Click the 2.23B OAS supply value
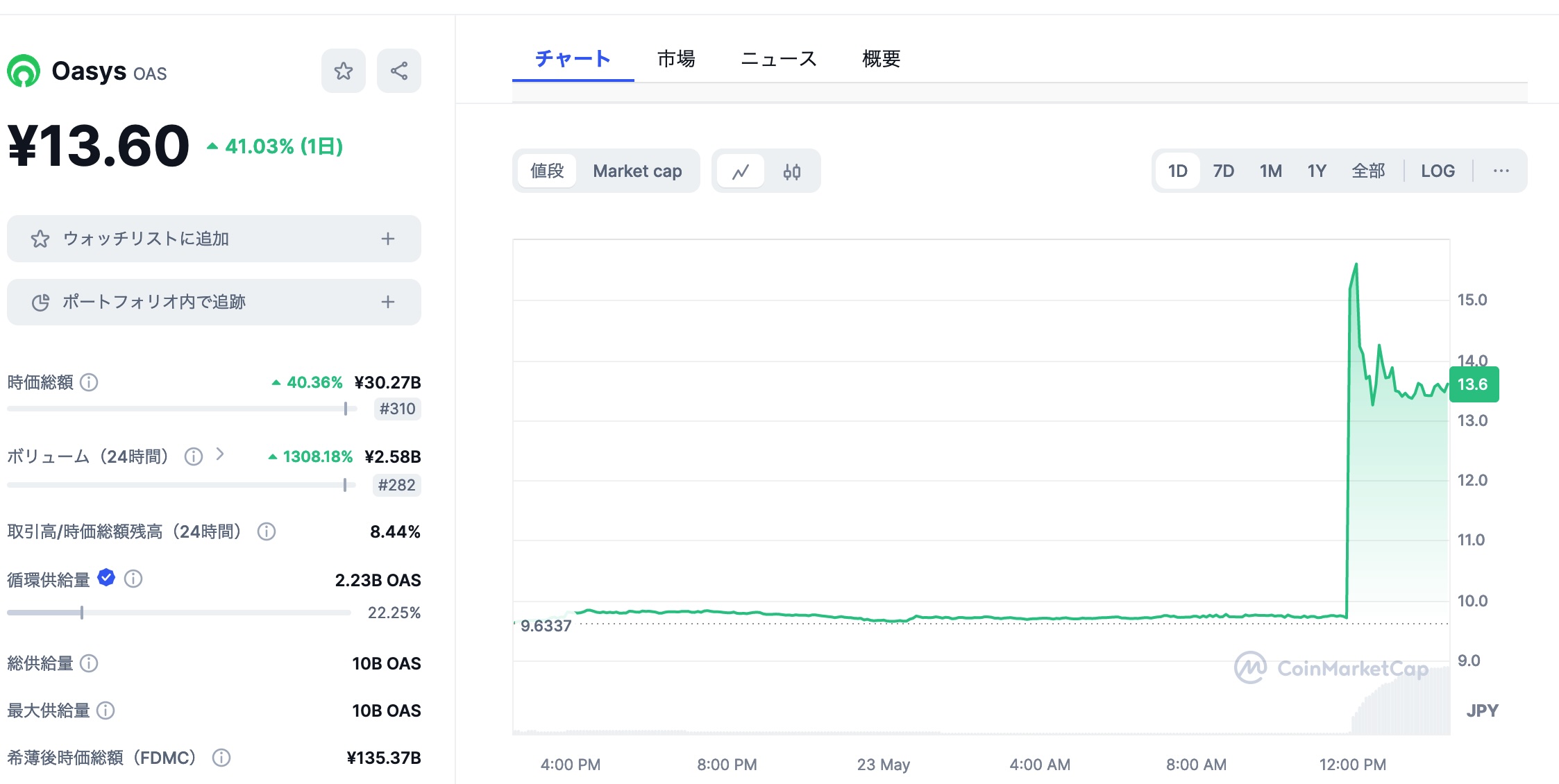This screenshot has width=1559, height=784. [x=378, y=580]
